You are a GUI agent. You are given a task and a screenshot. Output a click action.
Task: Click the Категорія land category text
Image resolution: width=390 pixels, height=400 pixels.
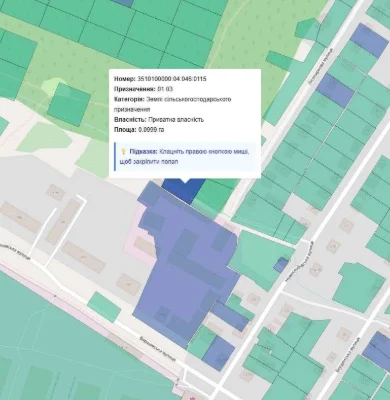tap(173, 104)
